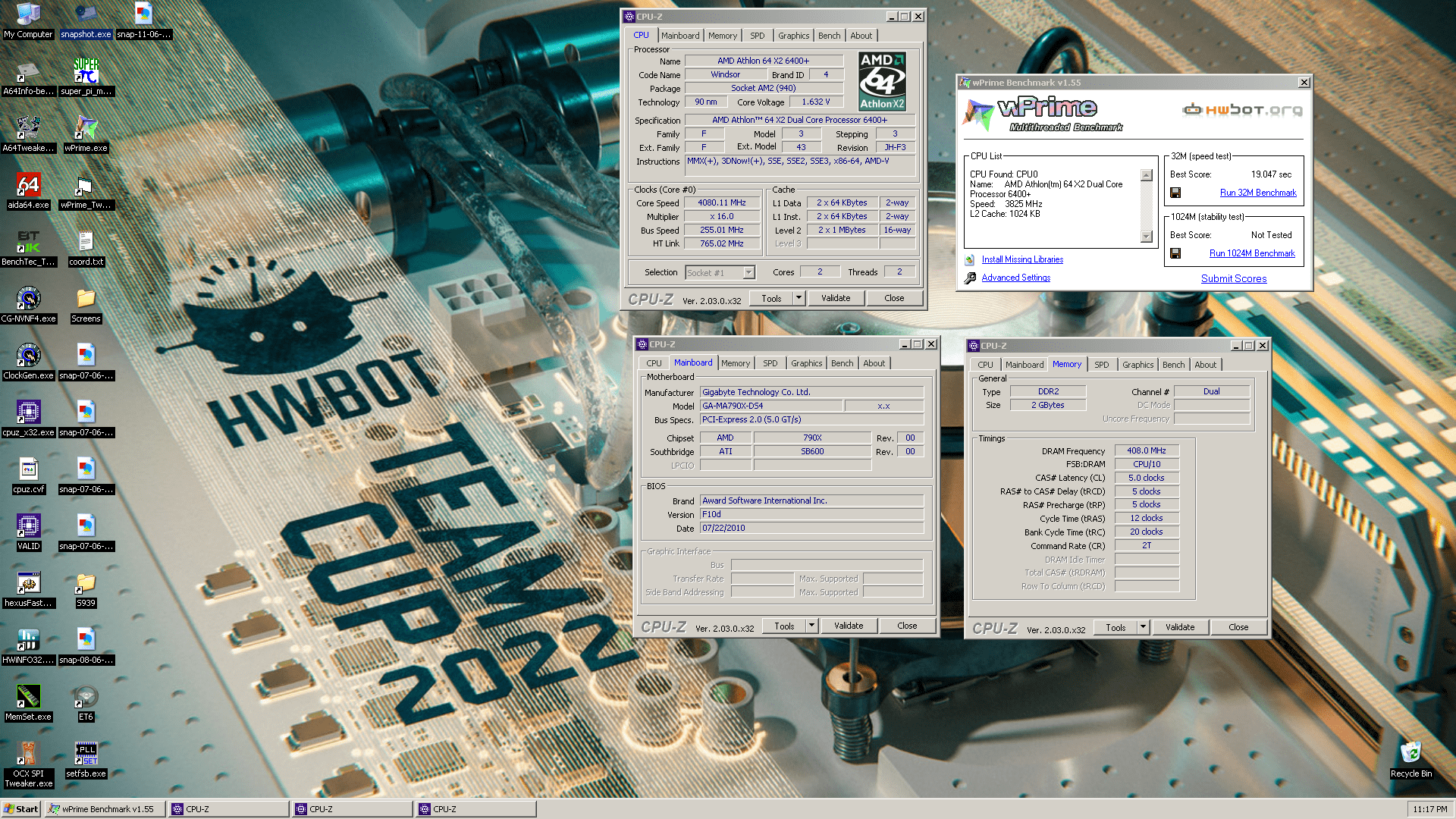
Task: Click the scroll-down arrow in wPrime CPU List
Action: coord(1147,237)
